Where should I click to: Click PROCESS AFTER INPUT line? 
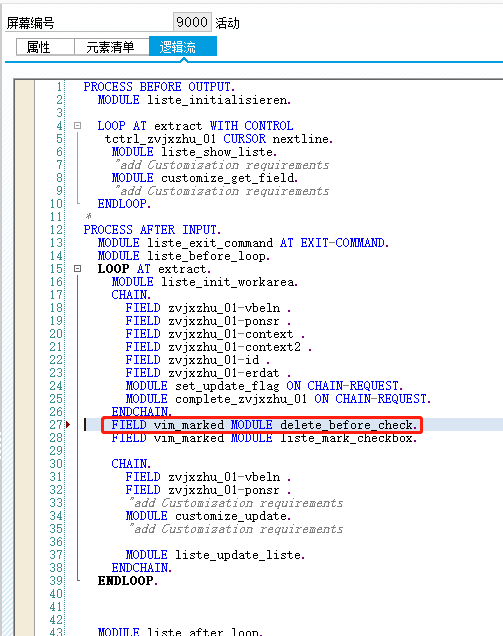click(x=152, y=230)
